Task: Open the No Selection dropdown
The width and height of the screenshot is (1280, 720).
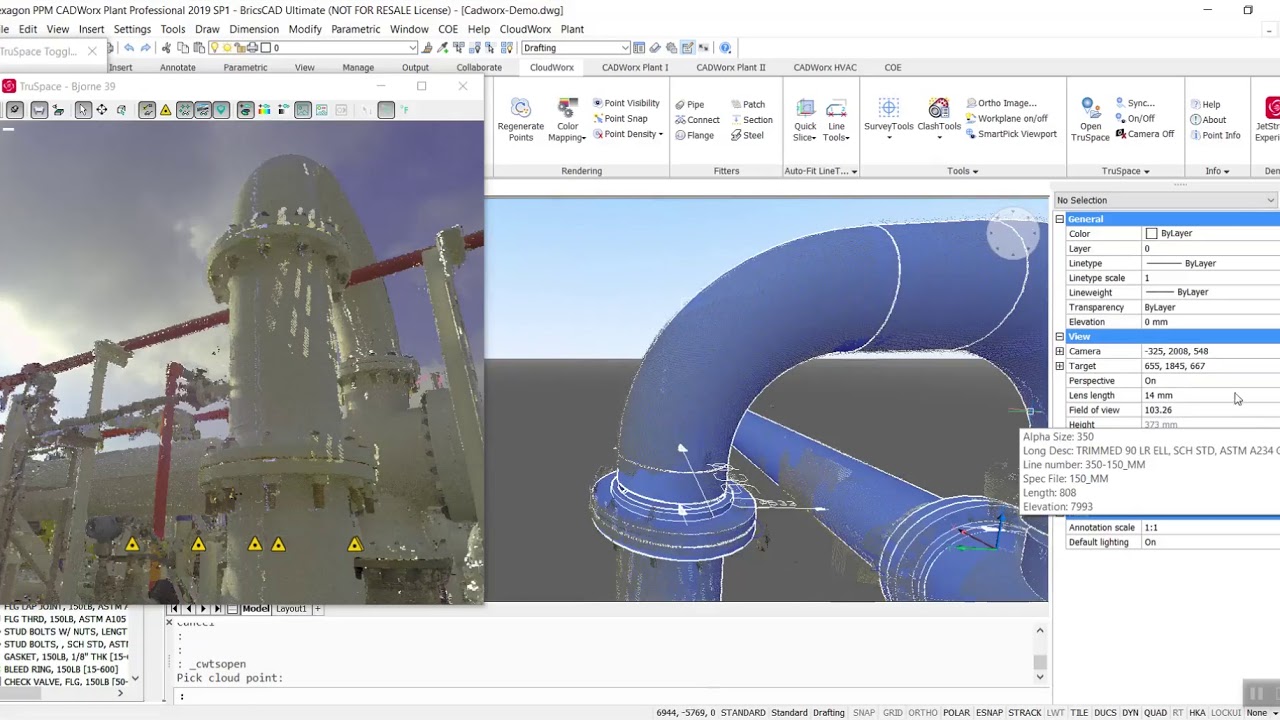Action: (1166, 200)
